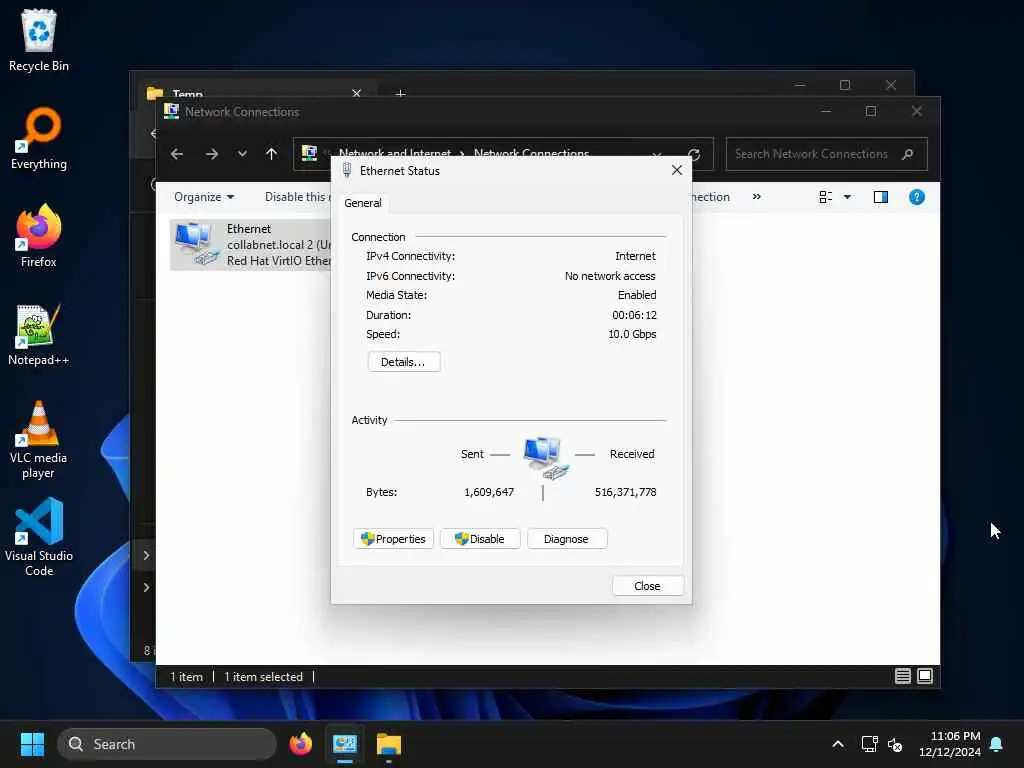The image size is (1024, 768).
Task: Click received bytes 516,371,778
Action: coord(625,492)
